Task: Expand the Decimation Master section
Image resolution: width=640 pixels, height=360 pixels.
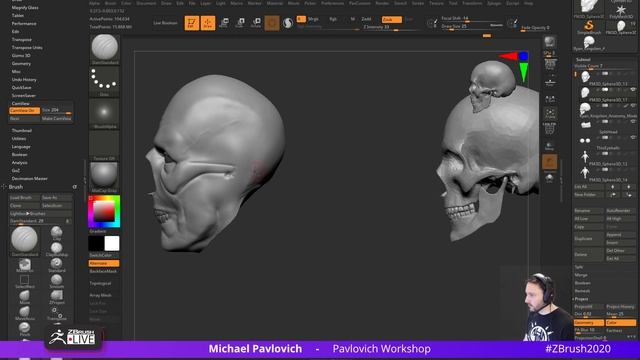Action: tap(29, 179)
